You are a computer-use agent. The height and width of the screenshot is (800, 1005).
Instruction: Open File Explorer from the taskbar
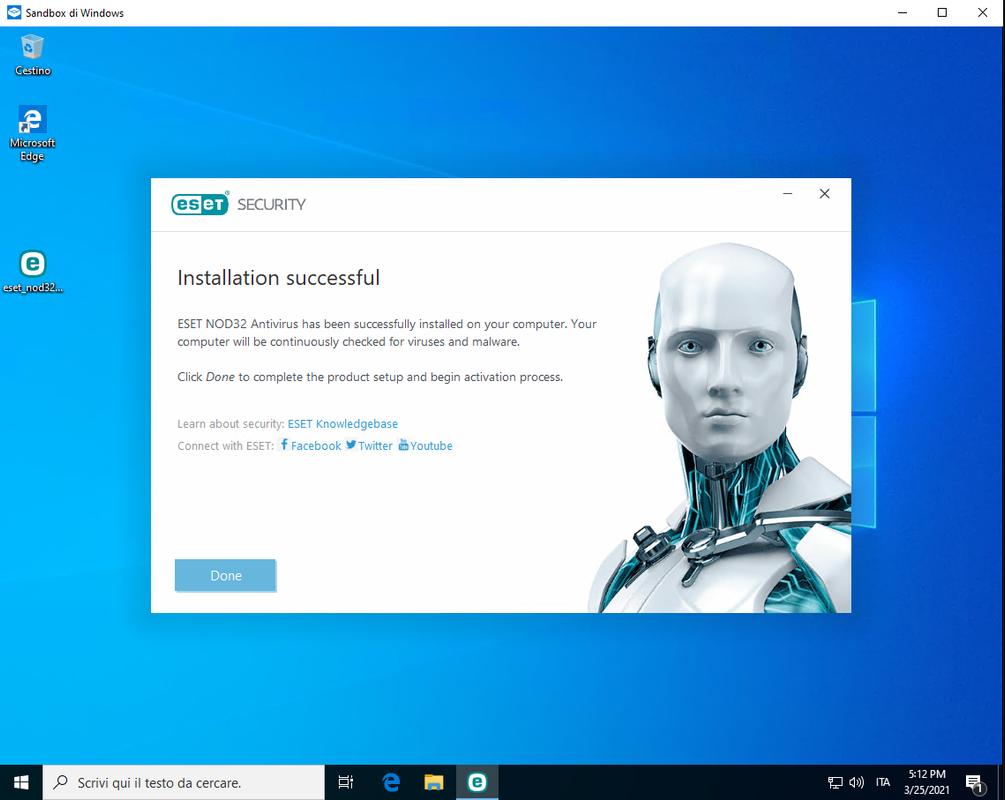[434, 782]
